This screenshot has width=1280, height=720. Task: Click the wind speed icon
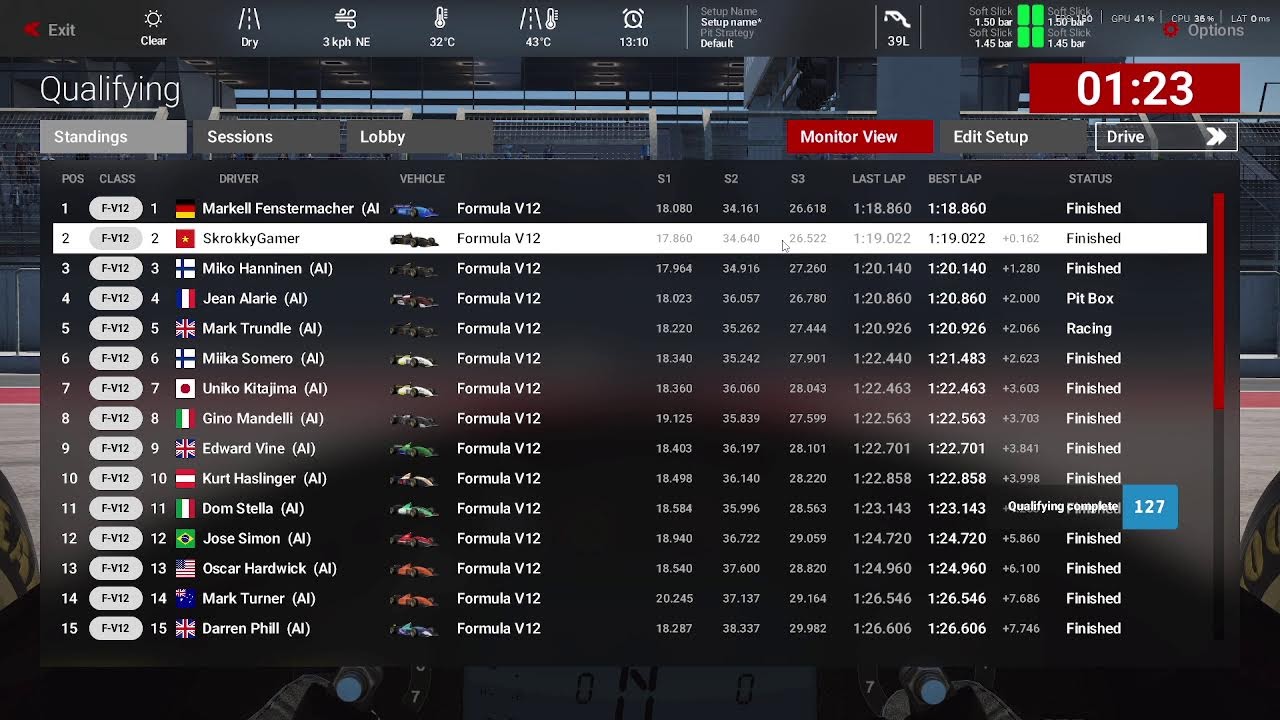(346, 19)
